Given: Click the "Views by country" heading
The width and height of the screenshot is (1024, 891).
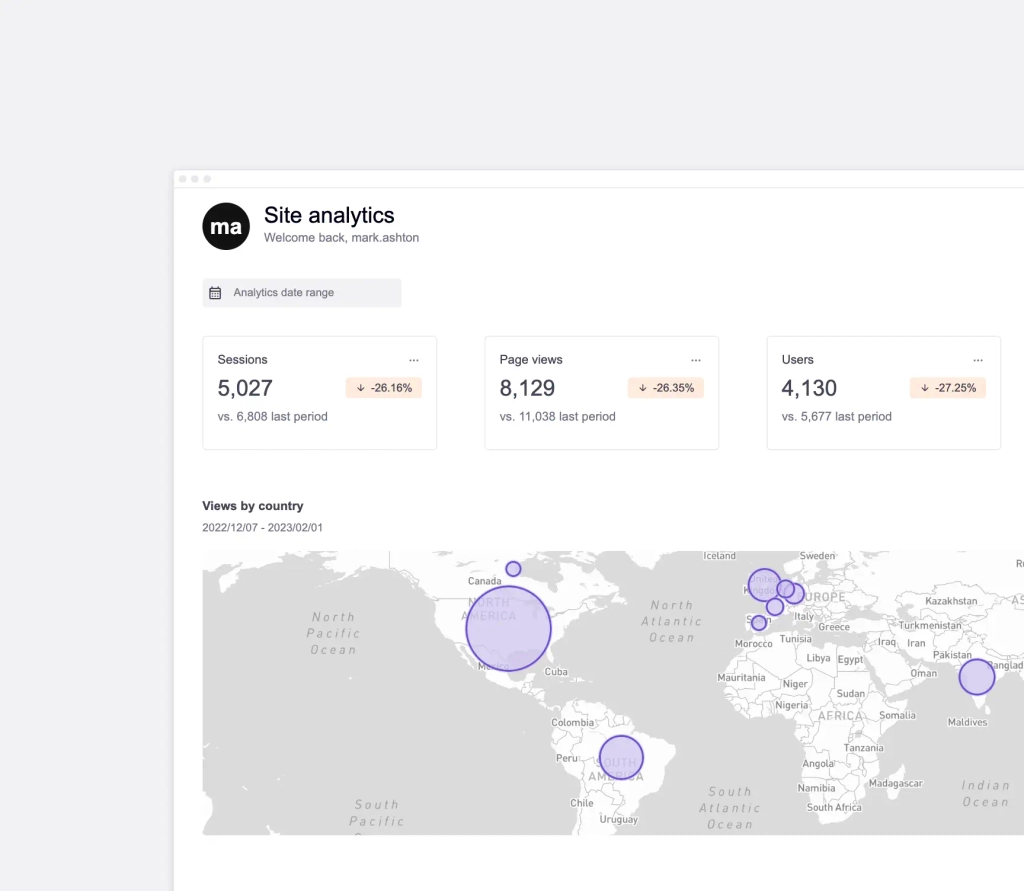Looking at the screenshot, I should [x=253, y=506].
